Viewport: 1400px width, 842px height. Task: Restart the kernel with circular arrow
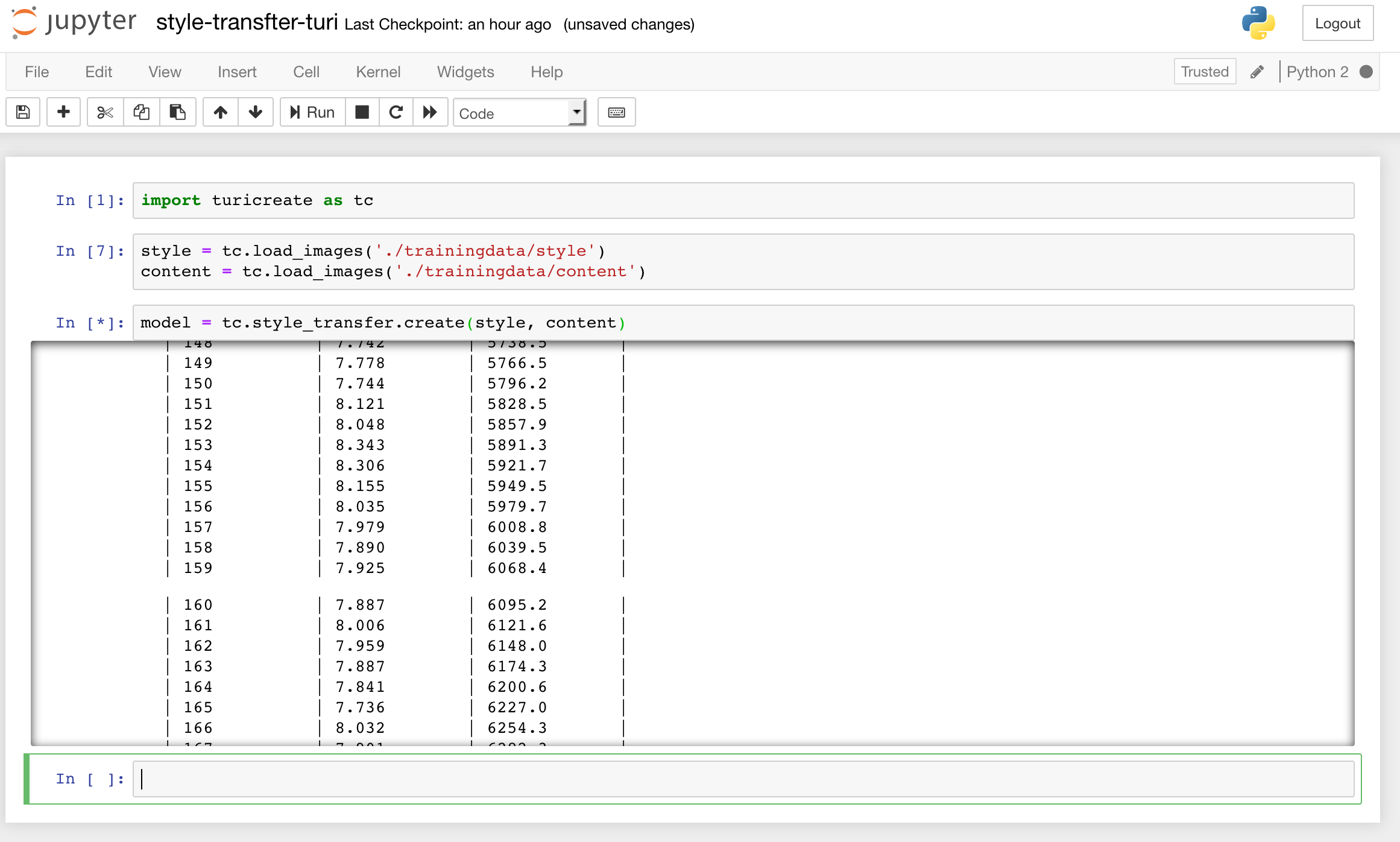click(396, 112)
